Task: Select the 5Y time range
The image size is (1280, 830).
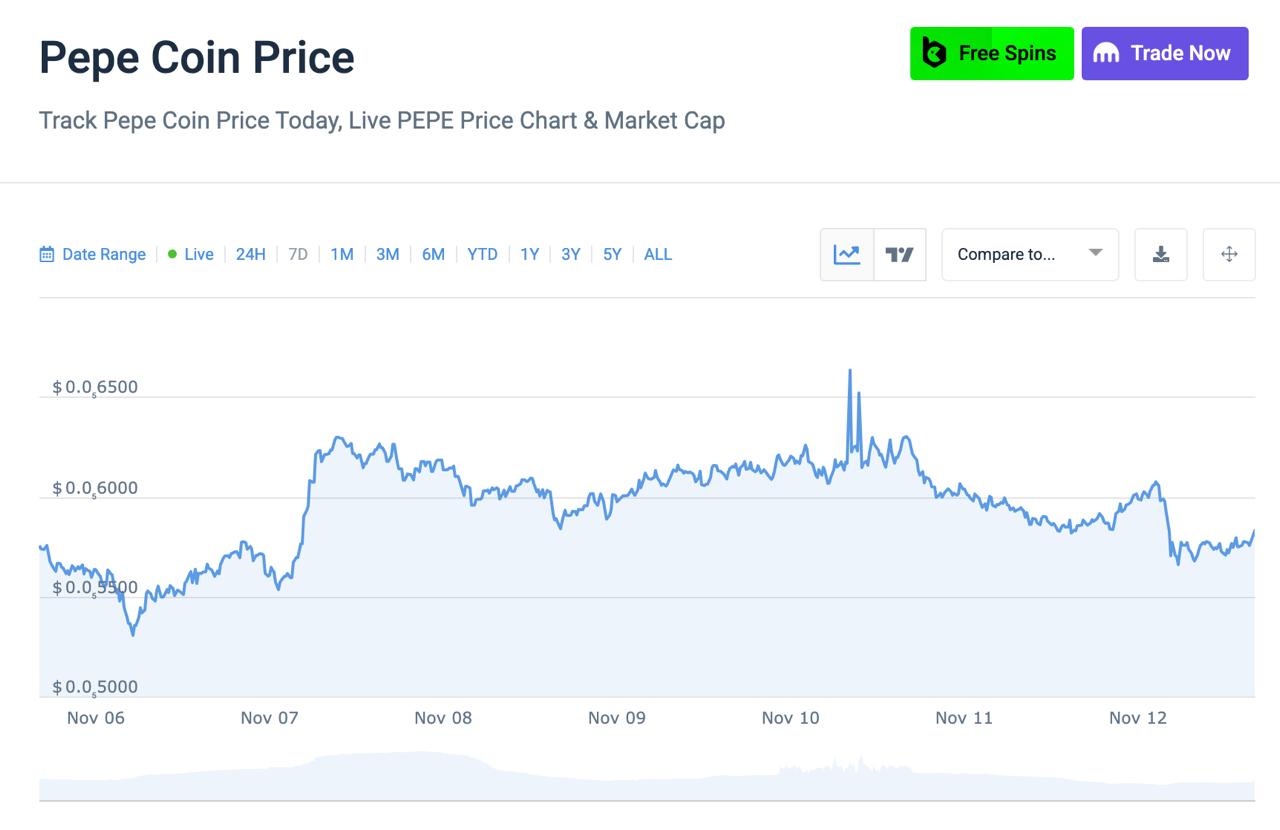Action: coord(612,255)
